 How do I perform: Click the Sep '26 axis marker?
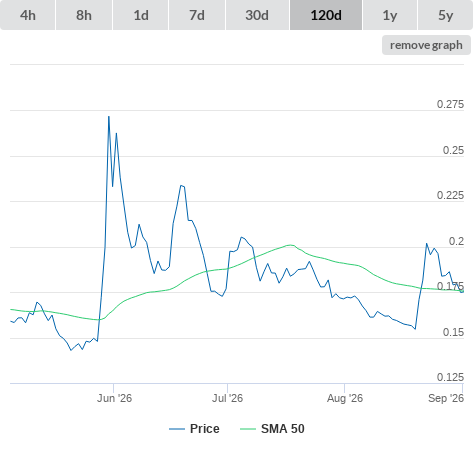(x=446, y=398)
